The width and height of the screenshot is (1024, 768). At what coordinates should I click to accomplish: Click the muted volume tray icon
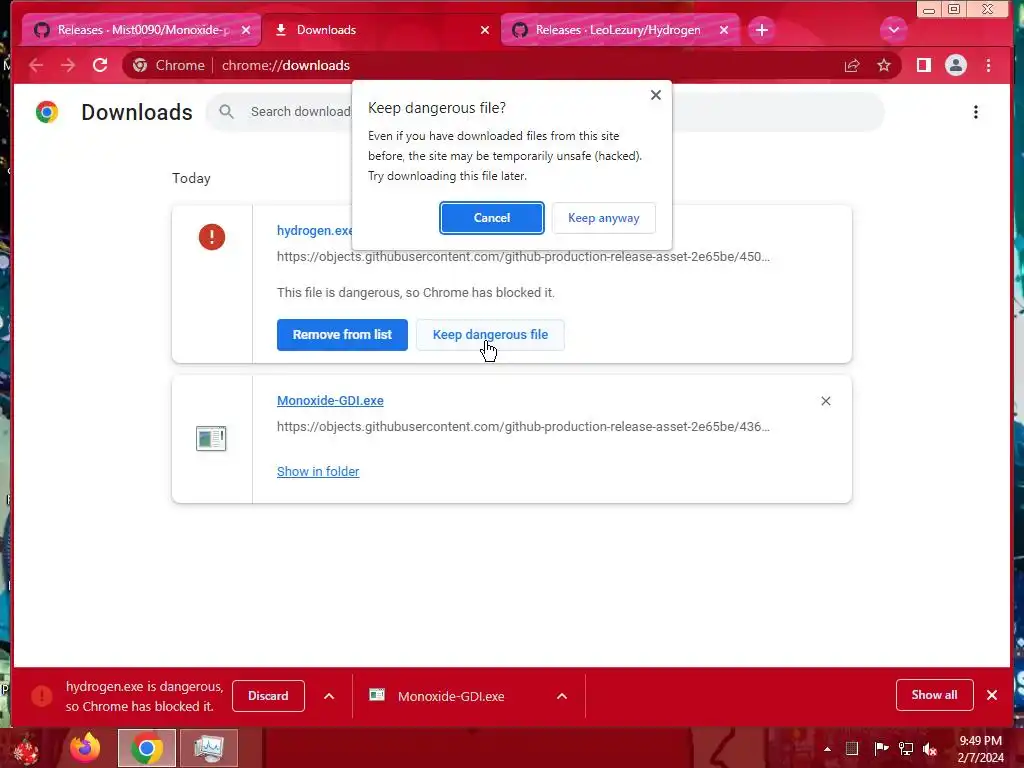click(930, 749)
